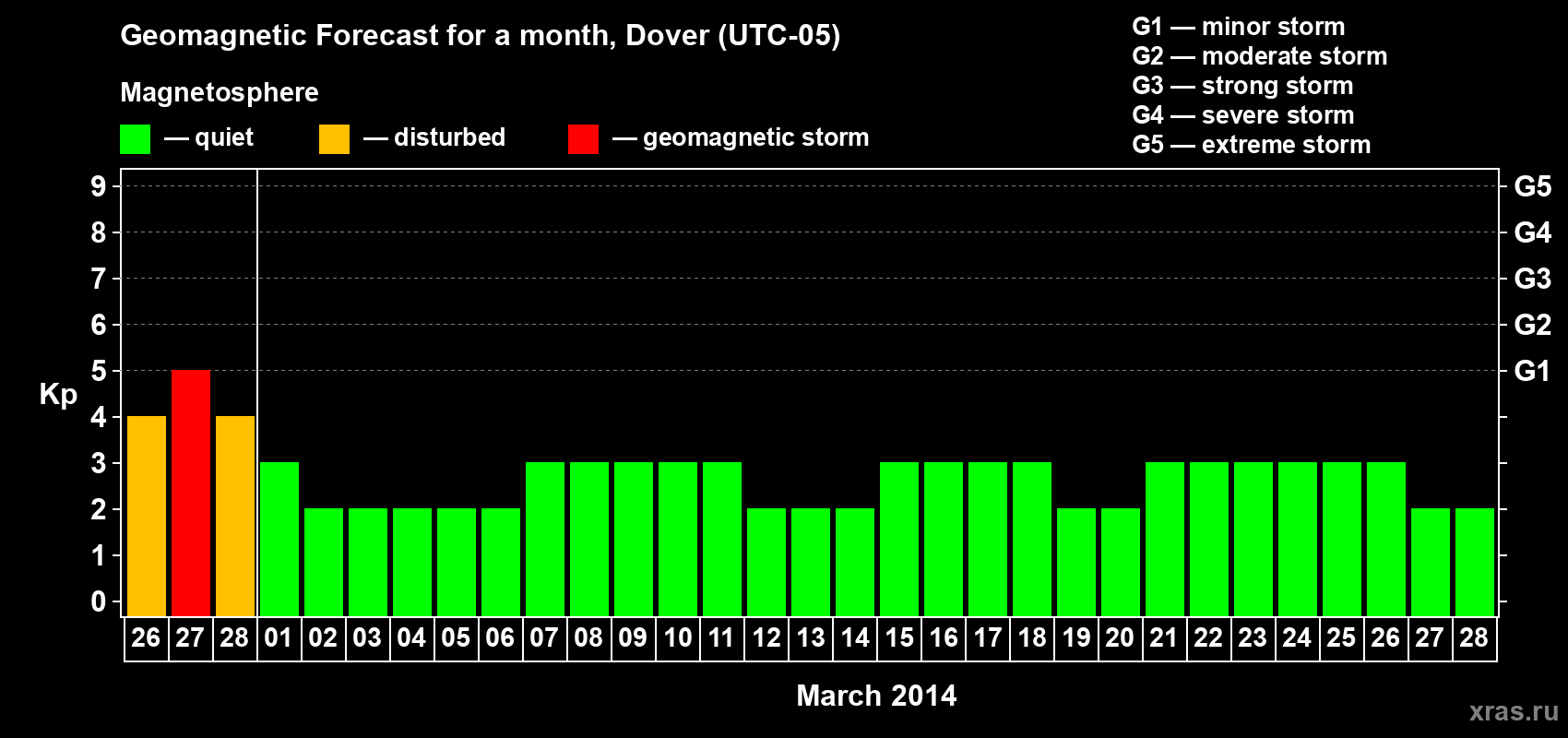Click the date label 17
1568x738 pixels.
pyautogui.click(x=987, y=638)
